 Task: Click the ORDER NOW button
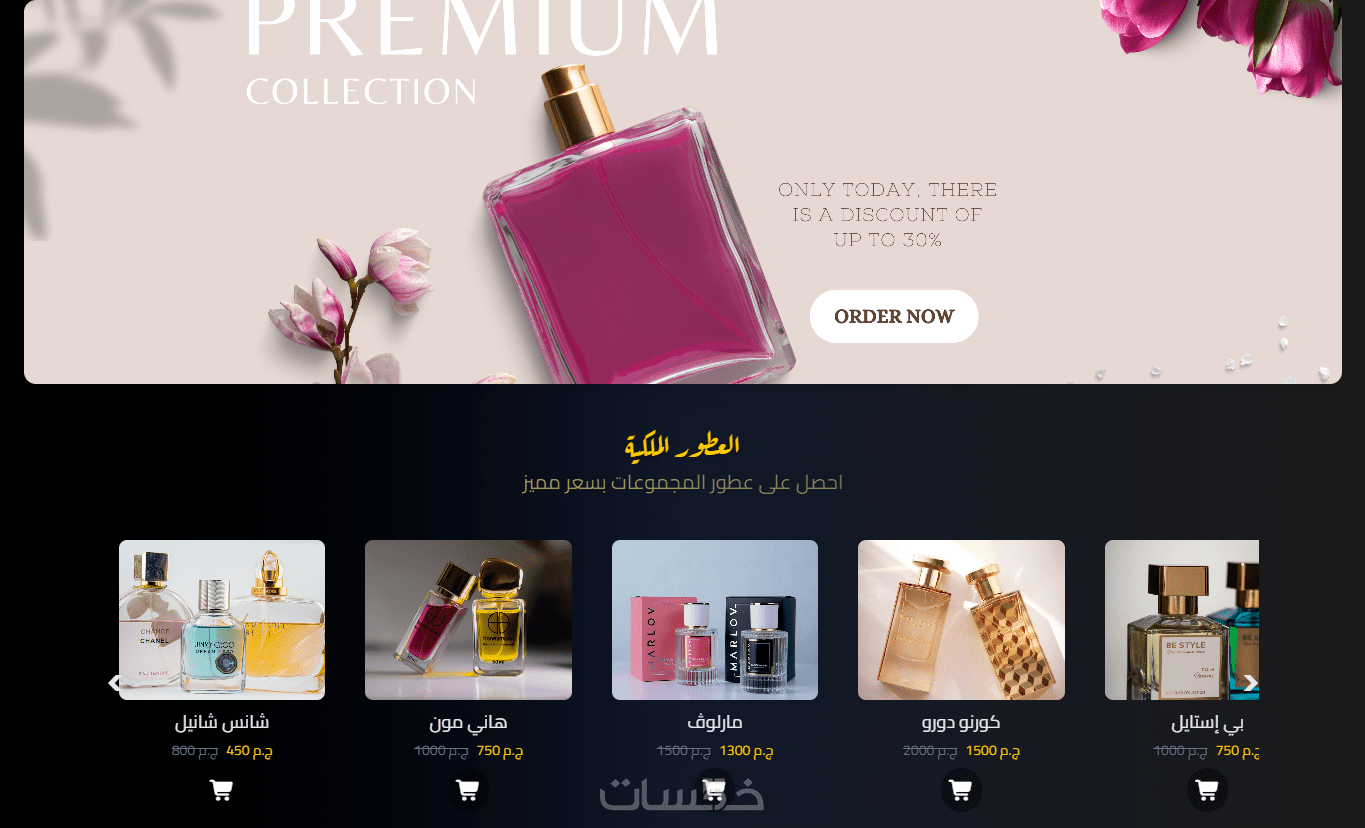894,316
